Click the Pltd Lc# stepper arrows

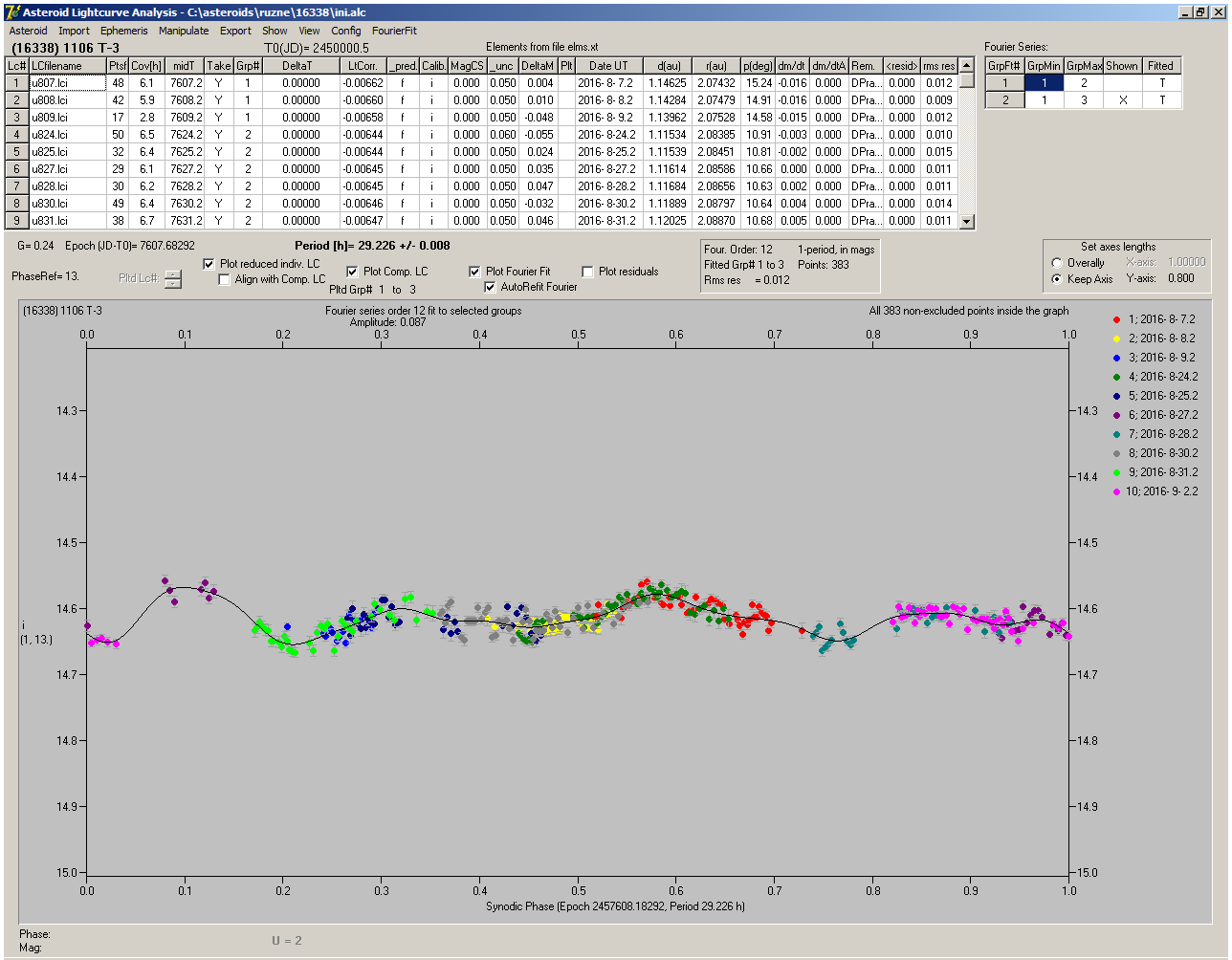[173, 279]
